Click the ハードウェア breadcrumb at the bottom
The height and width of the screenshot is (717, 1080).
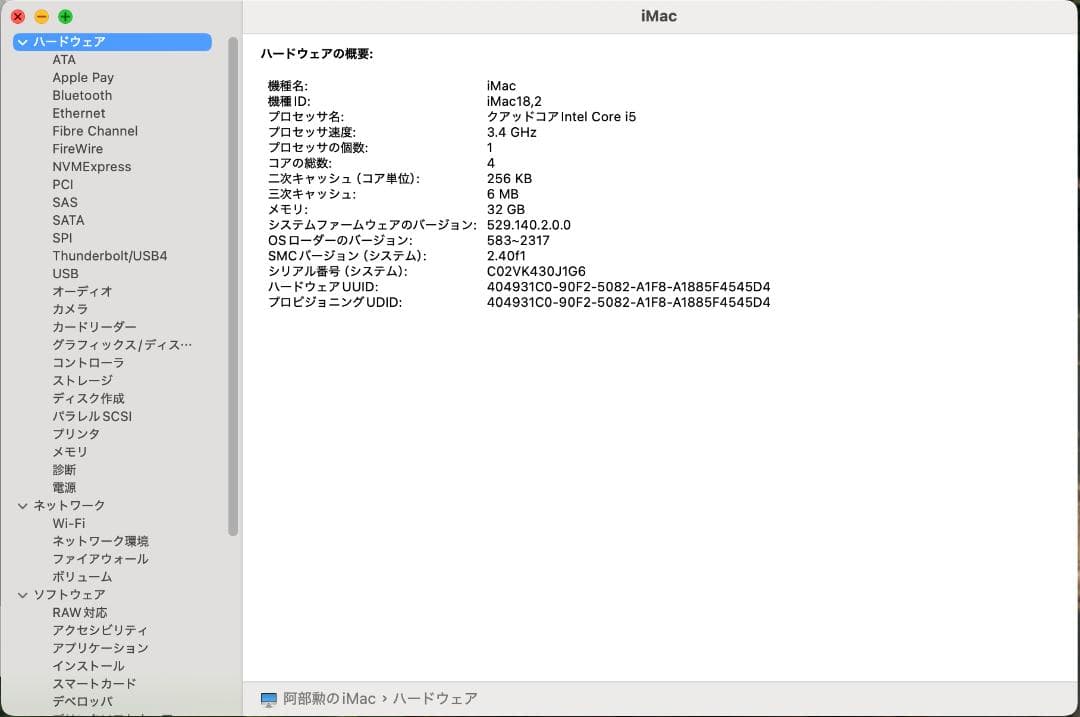tap(434, 699)
